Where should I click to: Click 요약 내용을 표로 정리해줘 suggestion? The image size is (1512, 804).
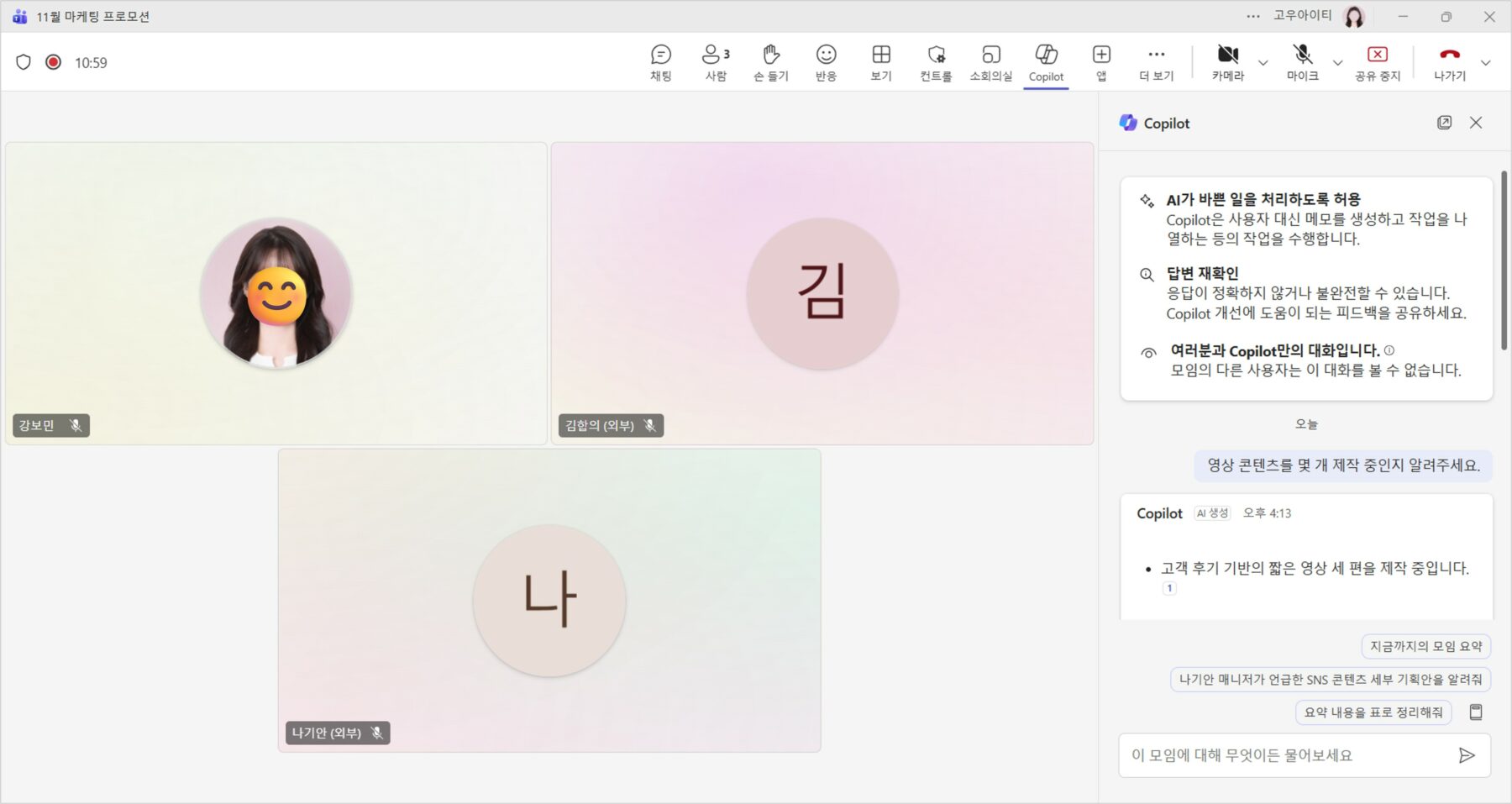(x=1373, y=712)
